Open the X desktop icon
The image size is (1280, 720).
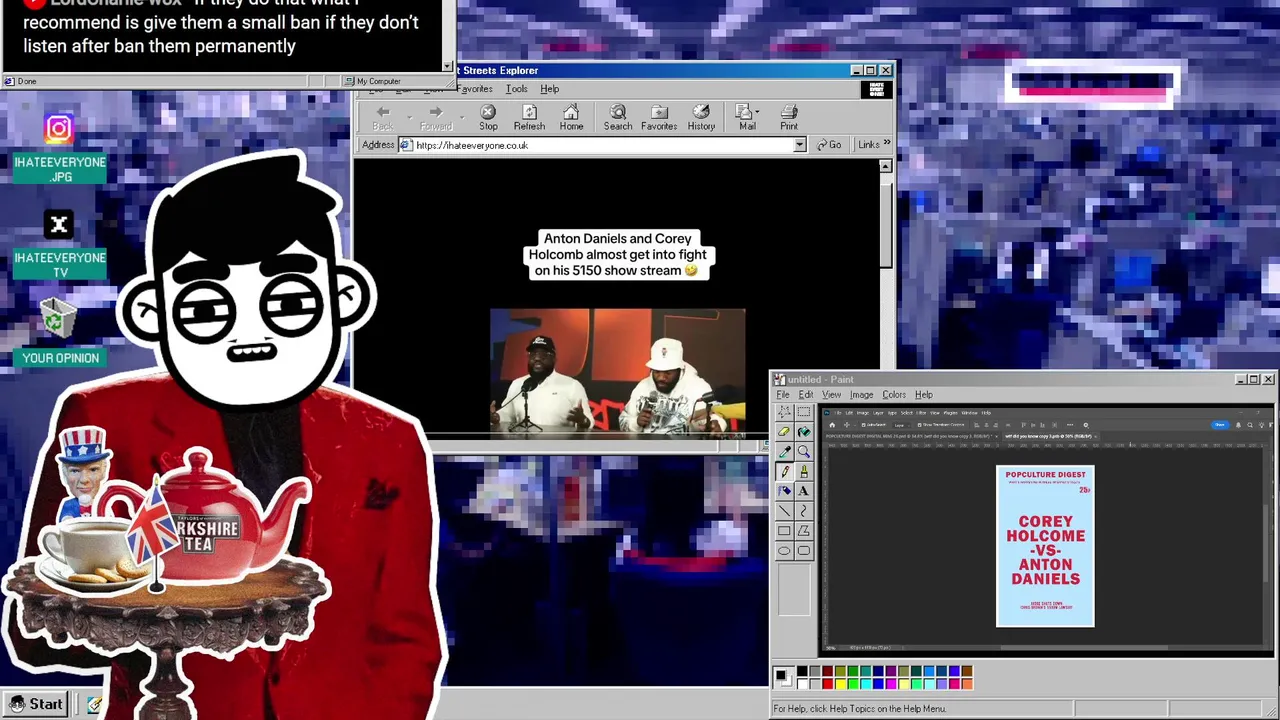(x=59, y=225)
